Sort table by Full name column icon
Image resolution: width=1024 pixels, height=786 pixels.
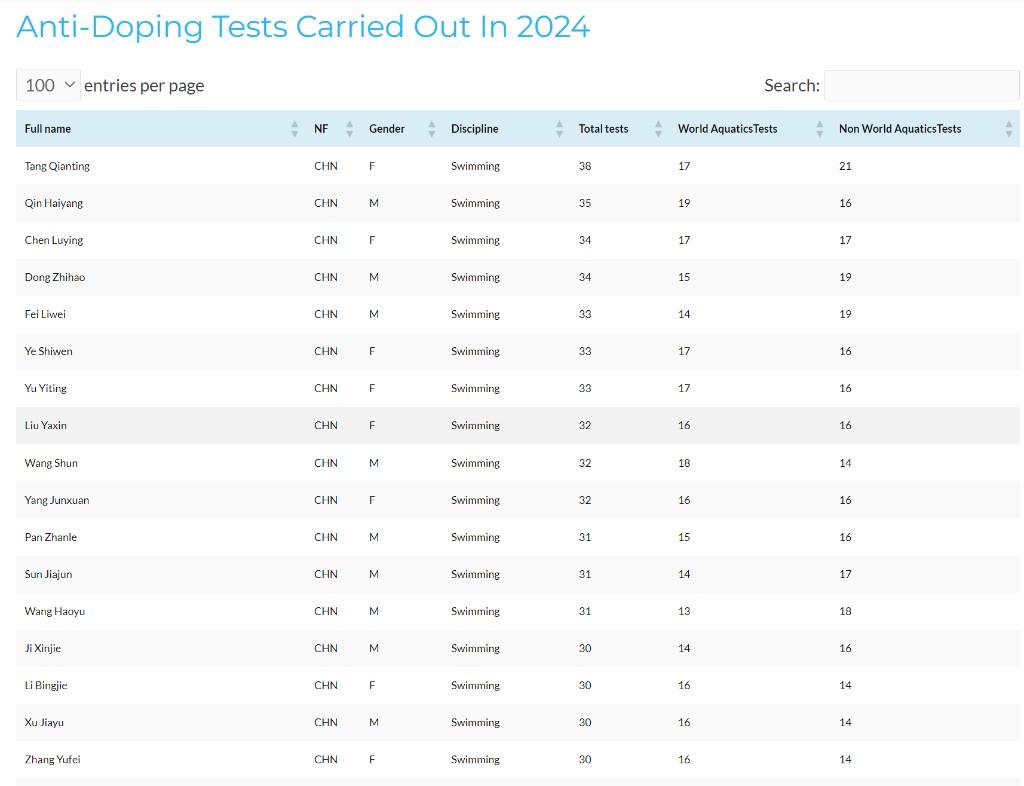tap(295, 129)
